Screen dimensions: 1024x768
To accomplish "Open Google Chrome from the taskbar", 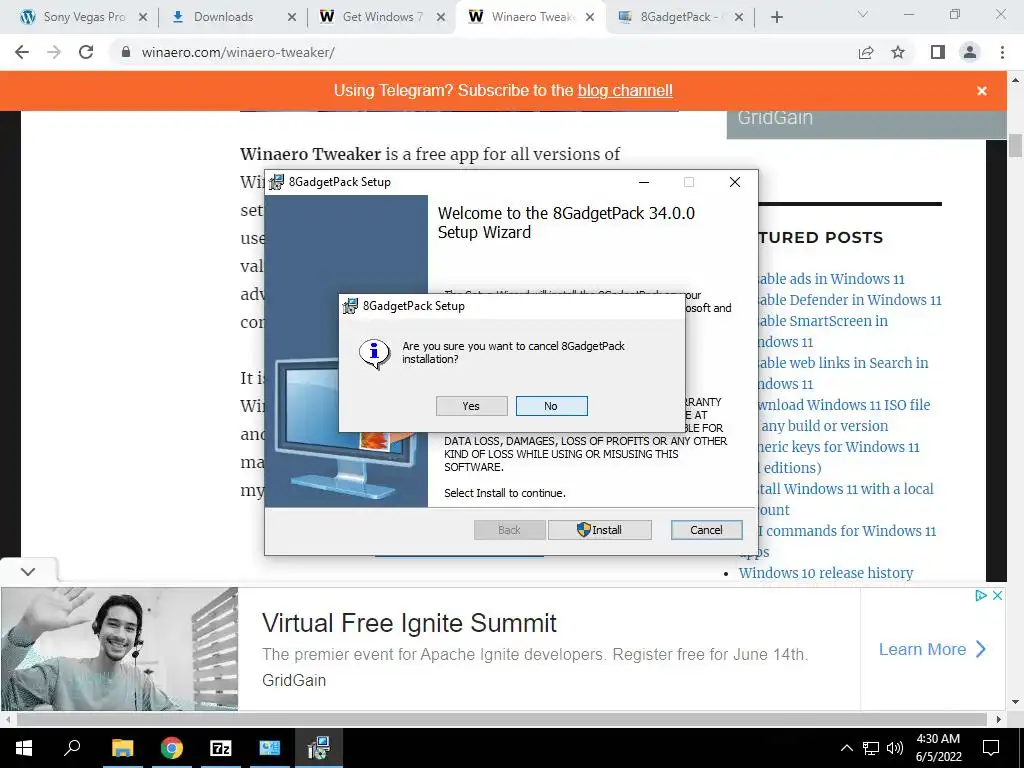I will 172,748.
